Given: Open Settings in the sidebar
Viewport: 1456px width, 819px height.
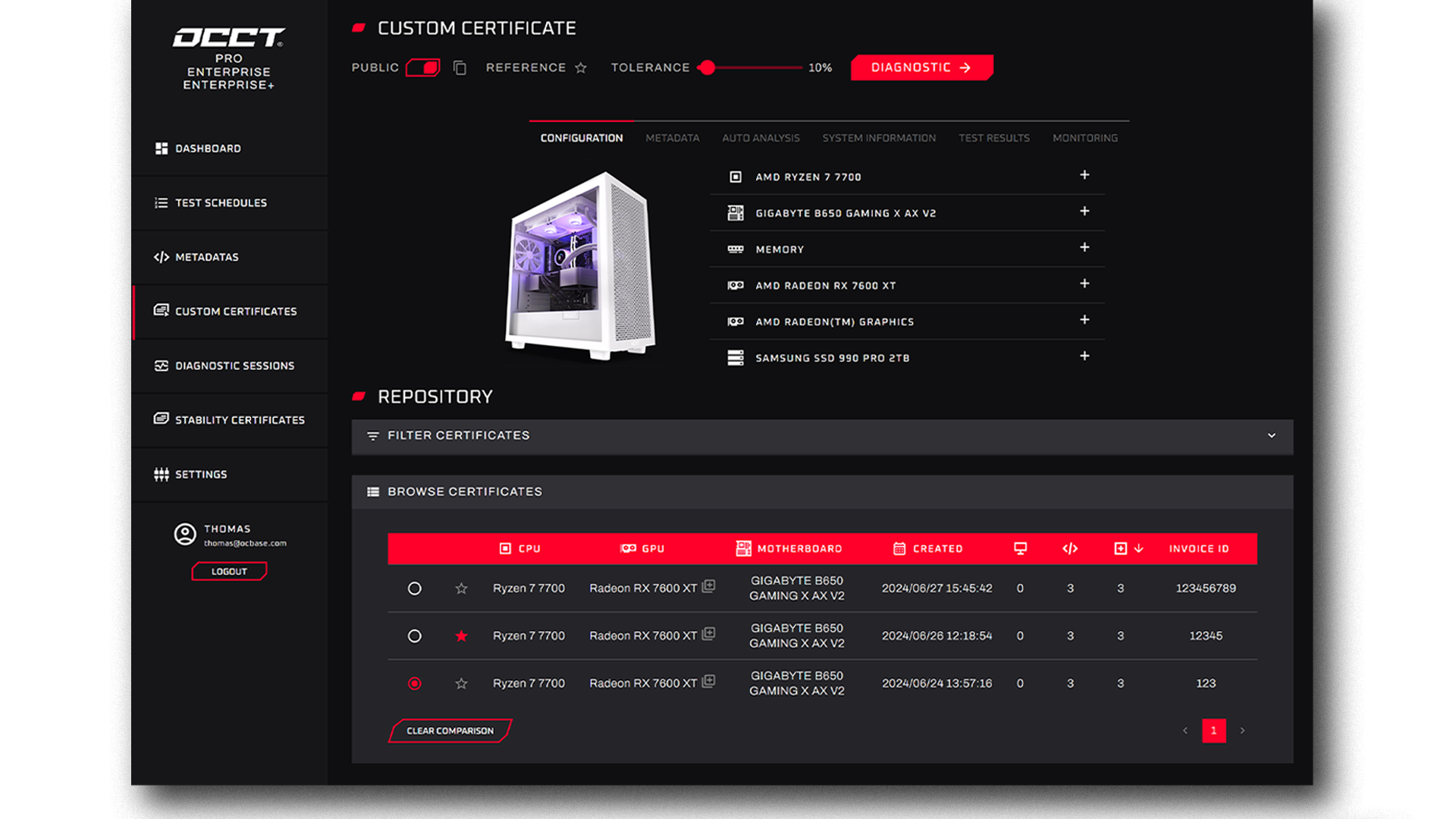Looking at the screenshot, I should [x=230, y=475].
